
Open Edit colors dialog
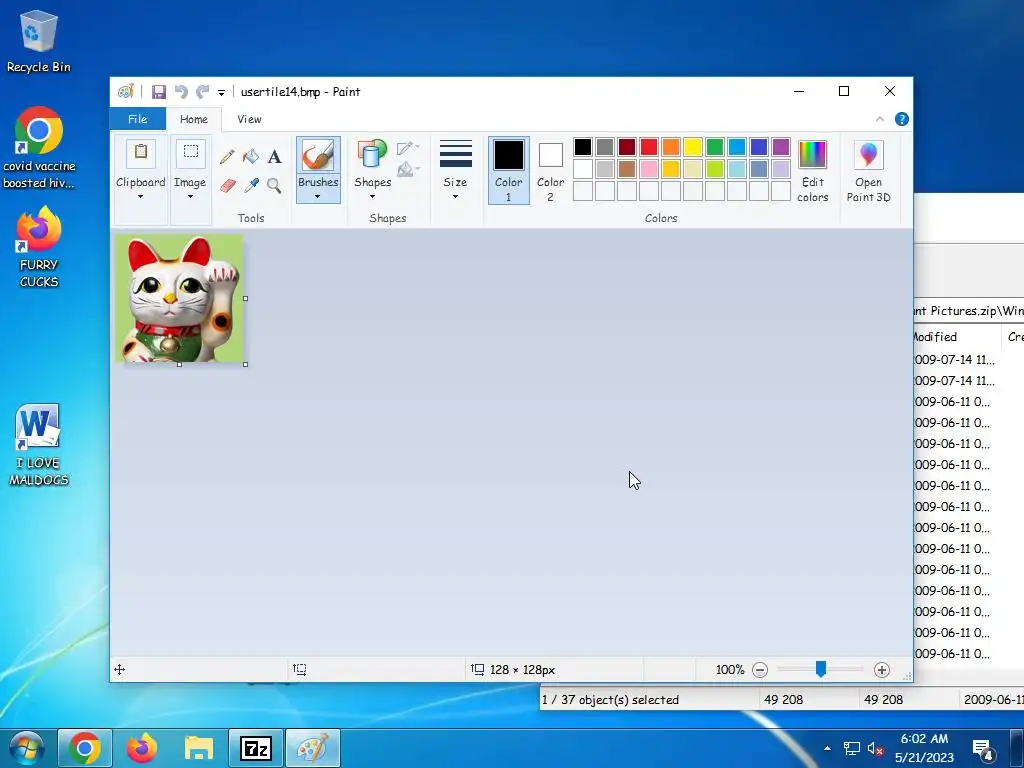[812, 171]
